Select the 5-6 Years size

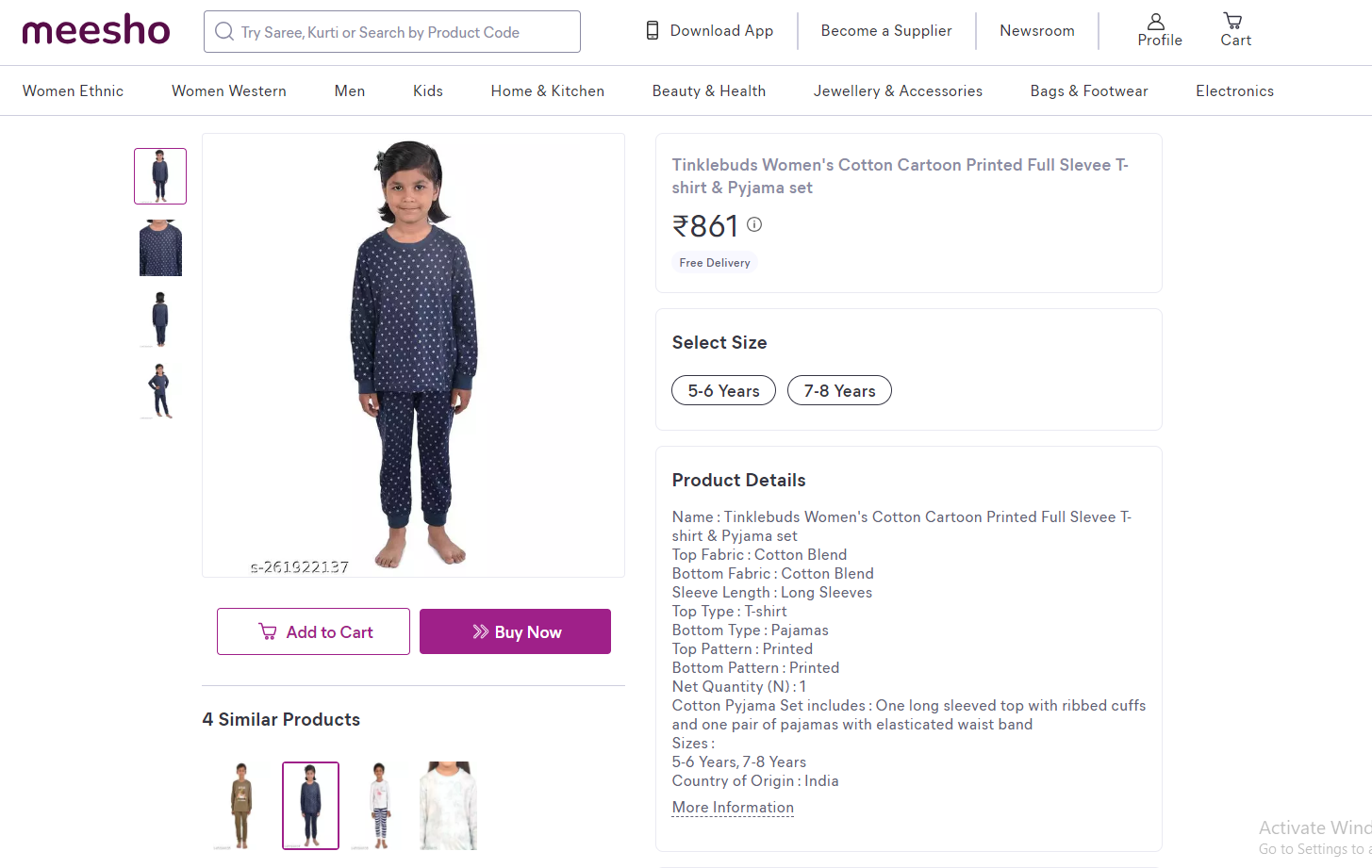pos(723,390)
